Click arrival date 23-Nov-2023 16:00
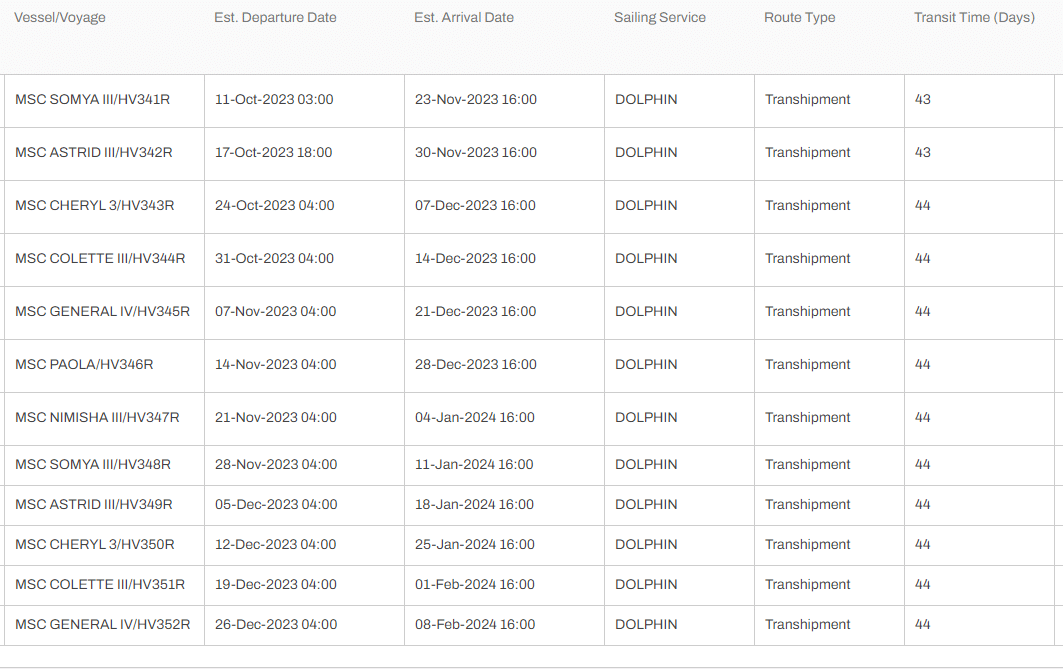1063x669 pixels. pos(475,100)
